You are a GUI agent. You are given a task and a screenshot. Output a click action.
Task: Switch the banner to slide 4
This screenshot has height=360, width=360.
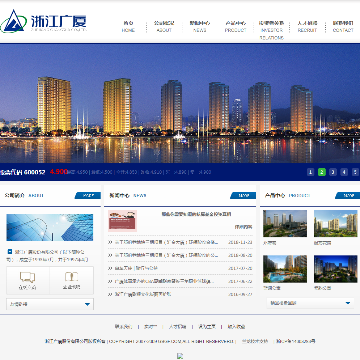pyautogui.click(x=344, y=172)
